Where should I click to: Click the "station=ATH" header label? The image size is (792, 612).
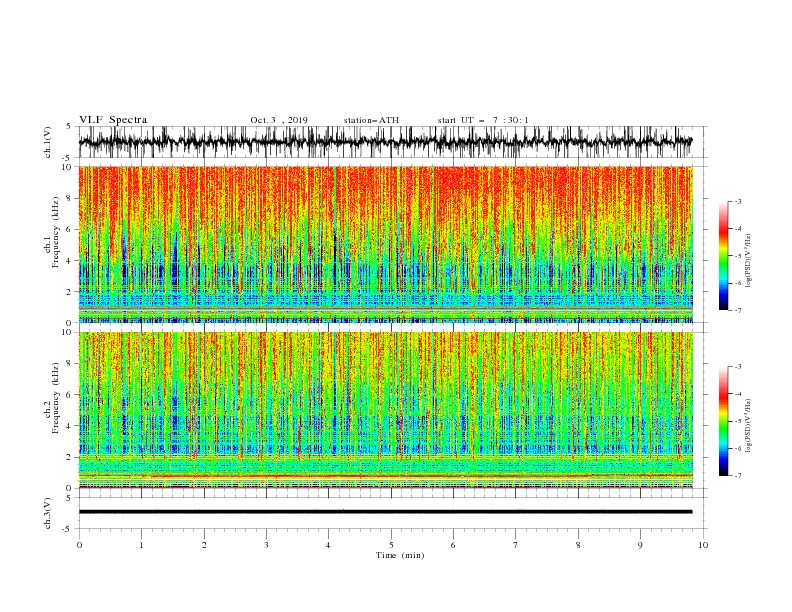point(371,120)
